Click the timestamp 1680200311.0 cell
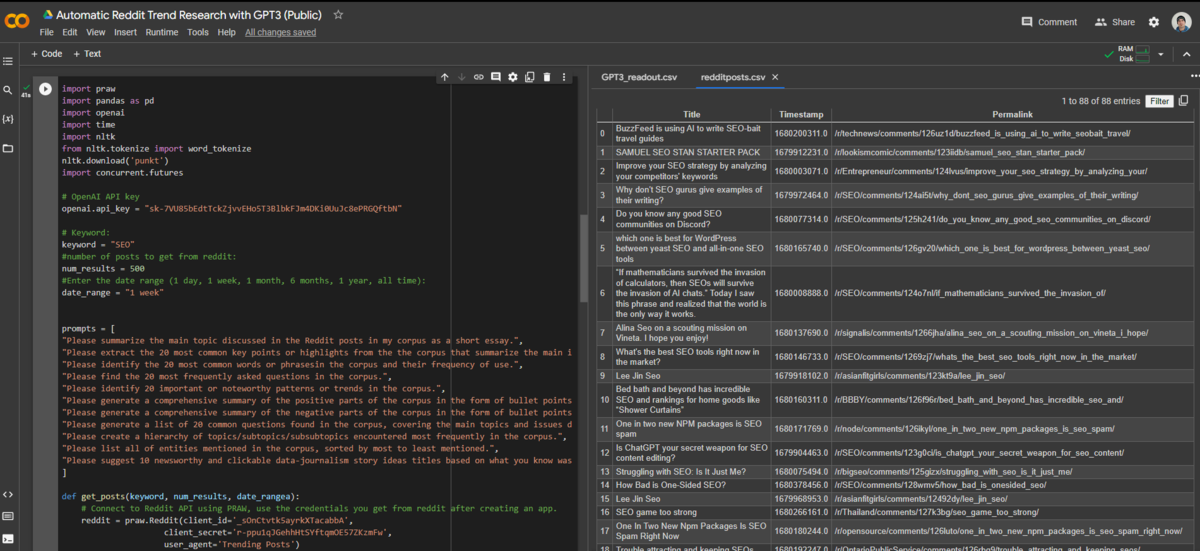This screenshot has height=551, width=1200. click(801, 133)
